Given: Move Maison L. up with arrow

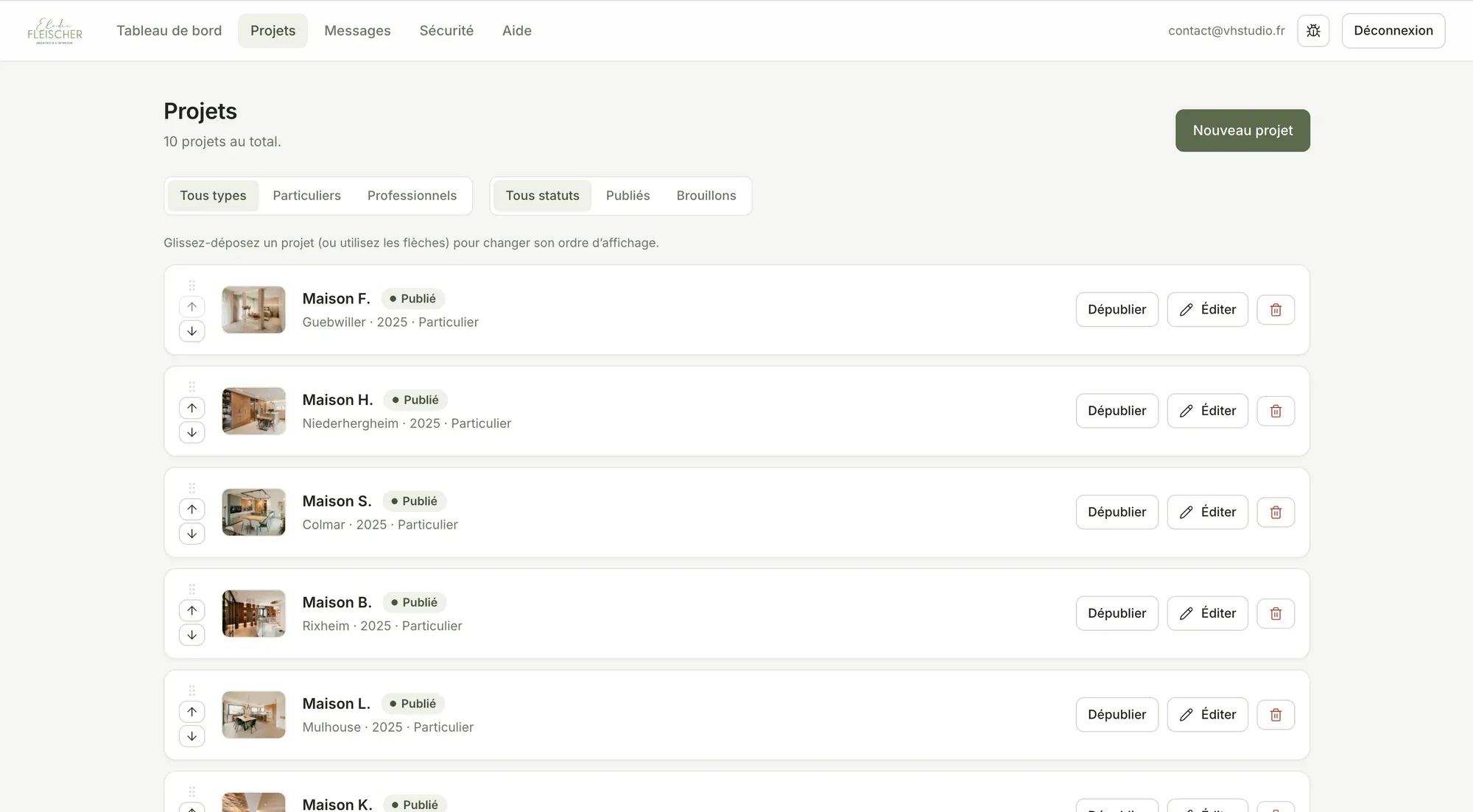Looking at the screenshot, I should [x=191, y=712].
